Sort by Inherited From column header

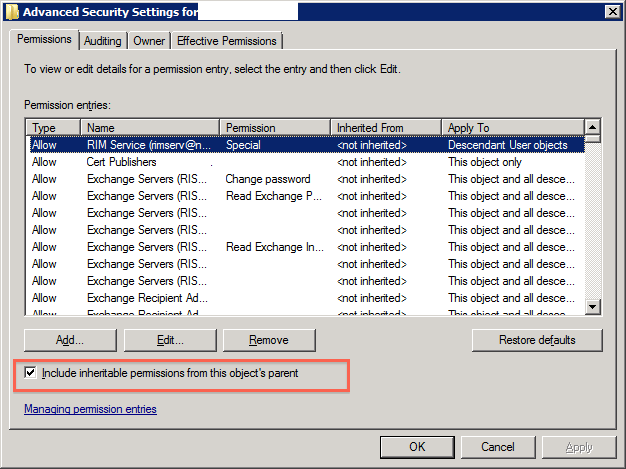[x=385, y=128]
